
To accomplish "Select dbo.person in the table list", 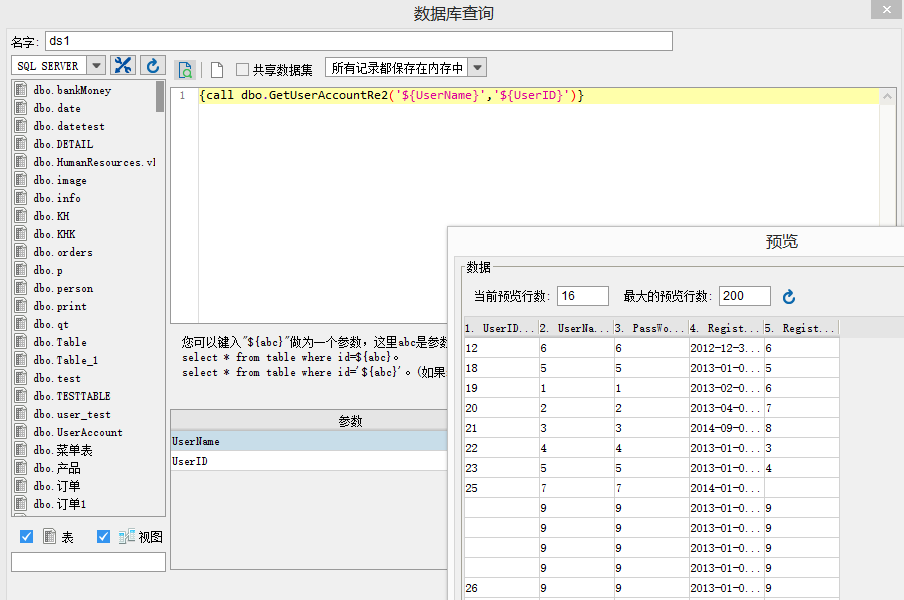I will coord(63,288).
